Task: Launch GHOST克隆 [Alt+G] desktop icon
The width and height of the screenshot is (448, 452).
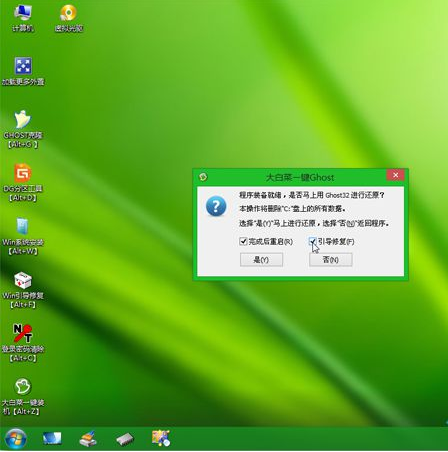Action: [x=23, y=129]
